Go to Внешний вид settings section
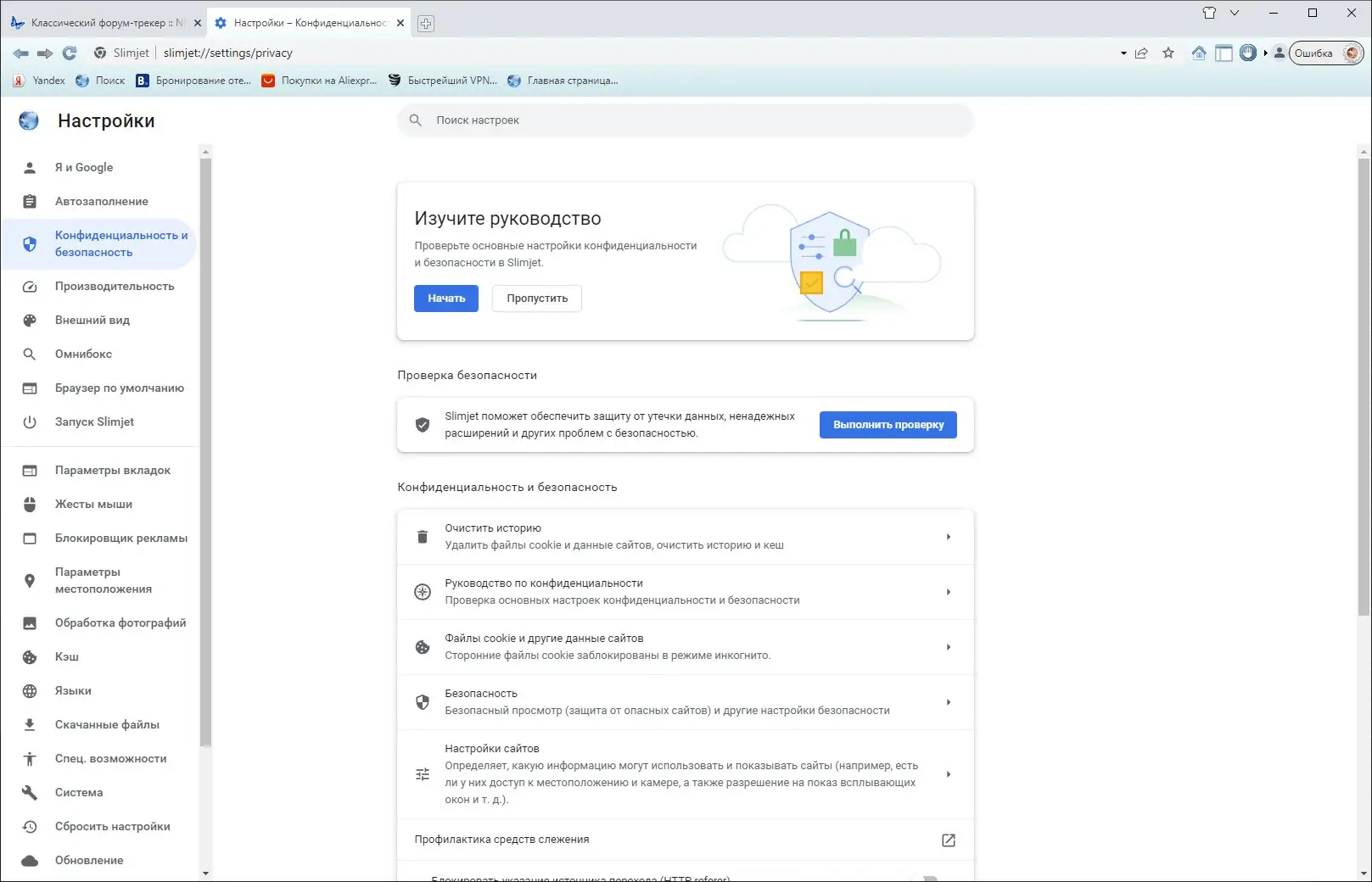This screenshot has width=1372, height=882. (99, 320)
